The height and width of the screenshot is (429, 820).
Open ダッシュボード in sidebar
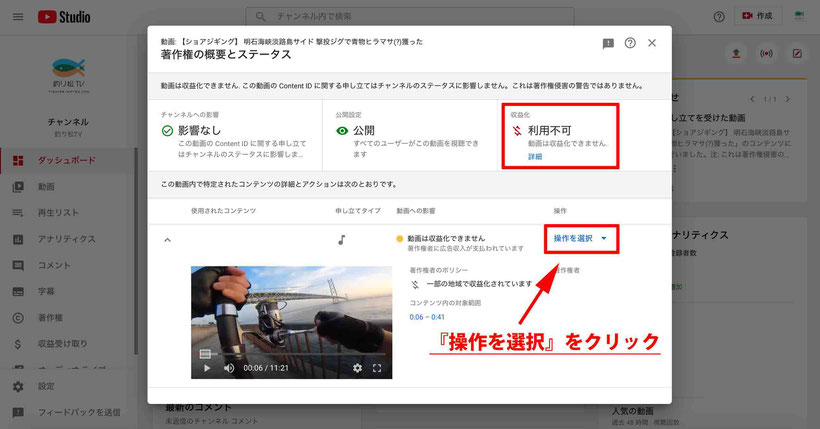pos(67,161)
